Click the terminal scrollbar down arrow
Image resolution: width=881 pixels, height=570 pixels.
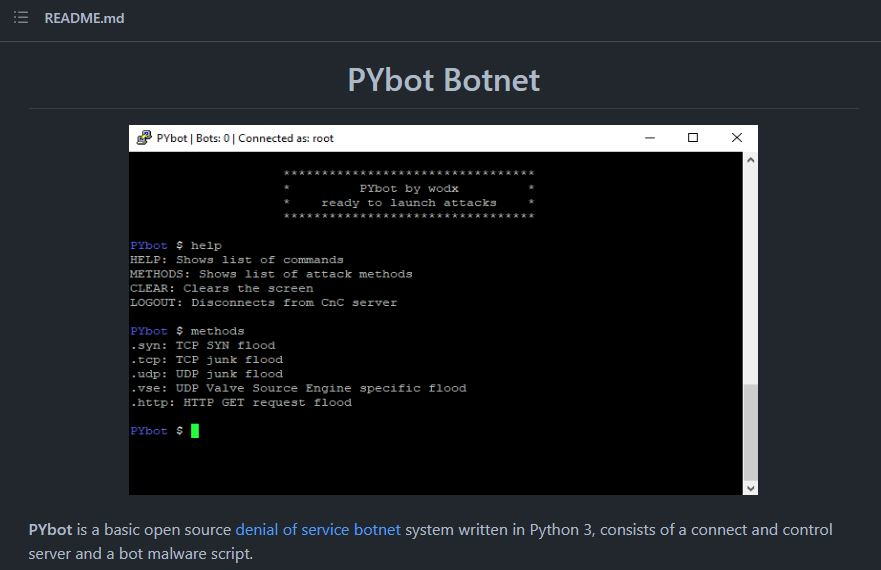pos(751,488)
